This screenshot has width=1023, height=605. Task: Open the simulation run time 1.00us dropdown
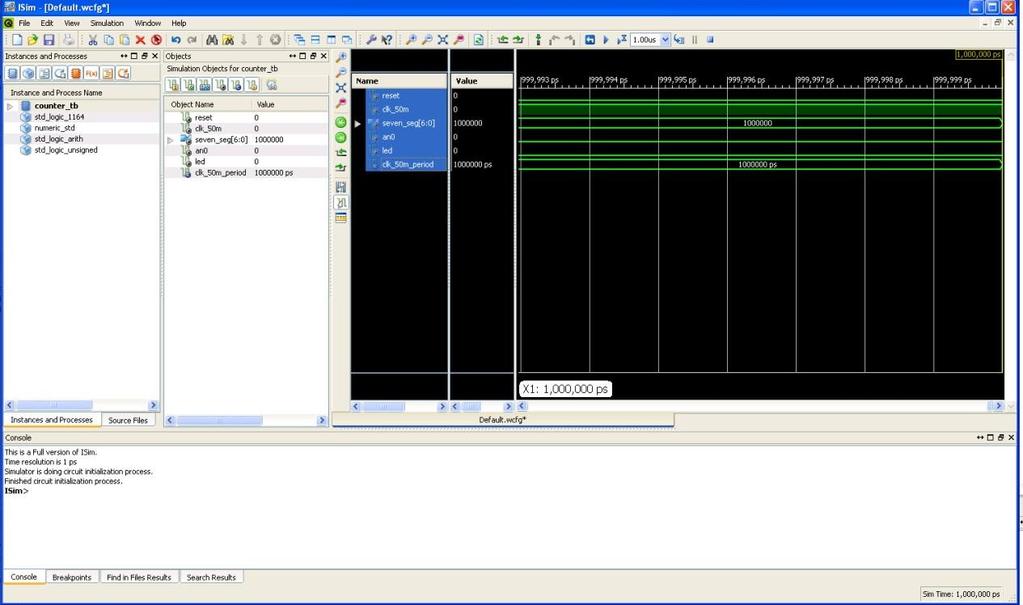665,40
